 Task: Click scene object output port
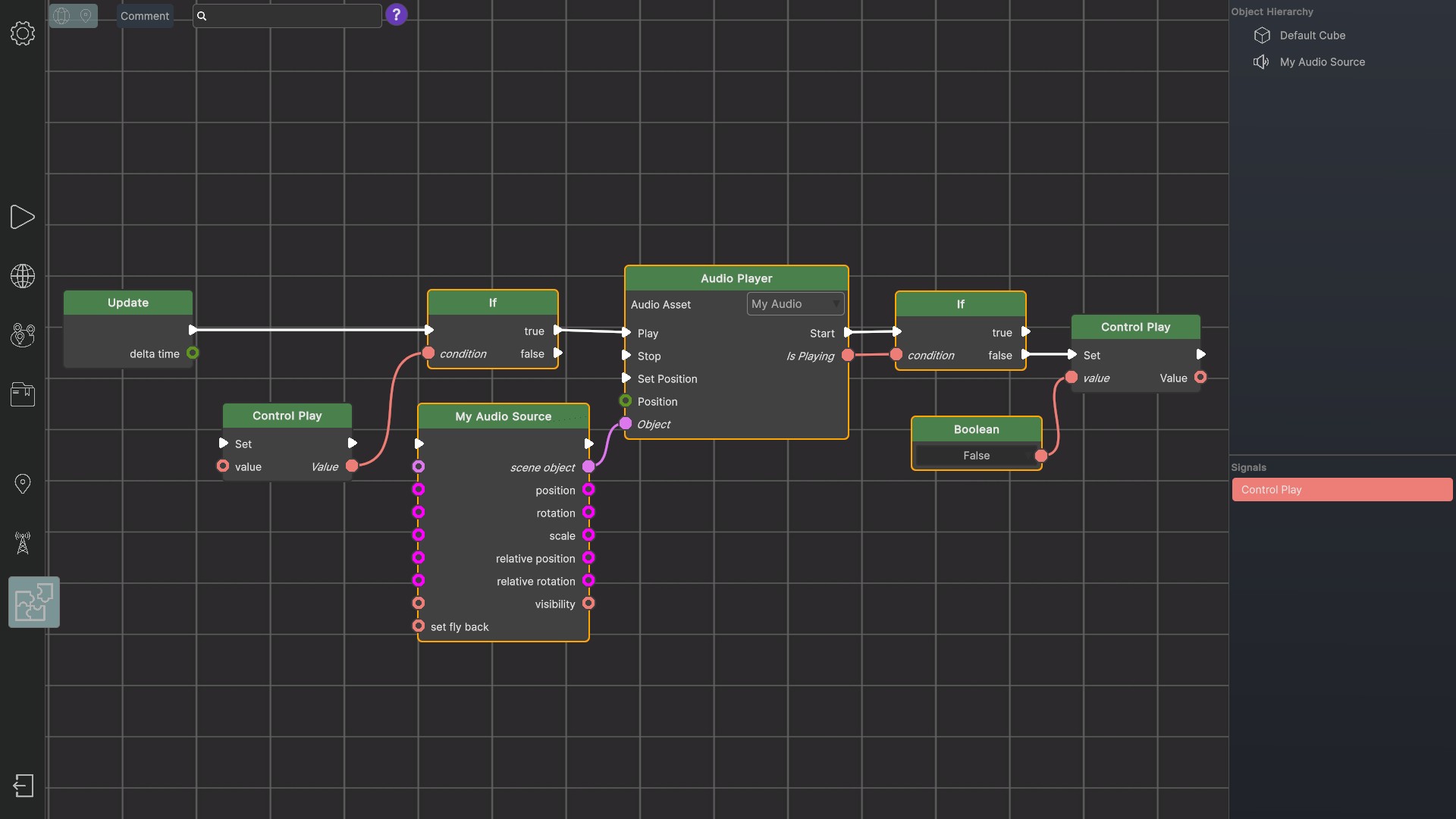(x=588, y=466)
